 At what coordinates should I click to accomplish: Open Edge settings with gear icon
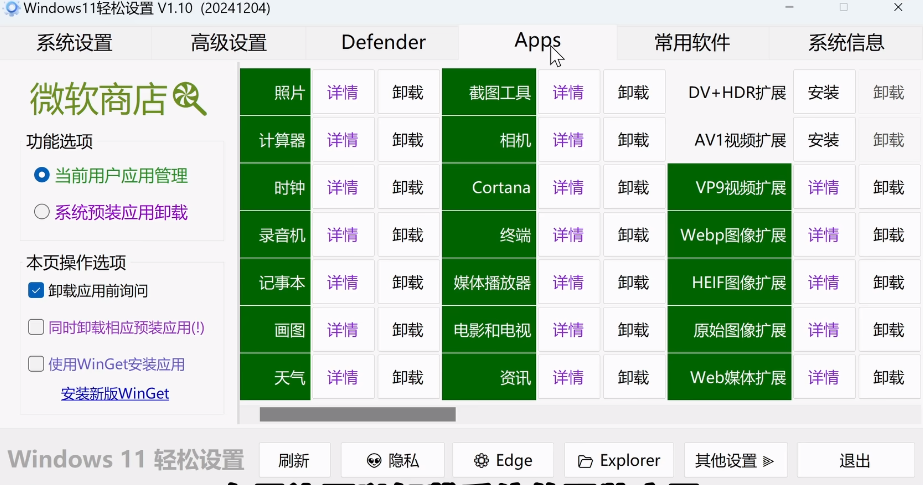click(503, 460)
